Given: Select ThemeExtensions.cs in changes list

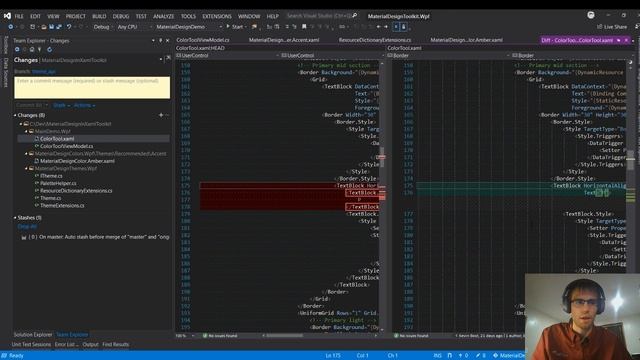Looking at the screenshot, I should point(62,205).
